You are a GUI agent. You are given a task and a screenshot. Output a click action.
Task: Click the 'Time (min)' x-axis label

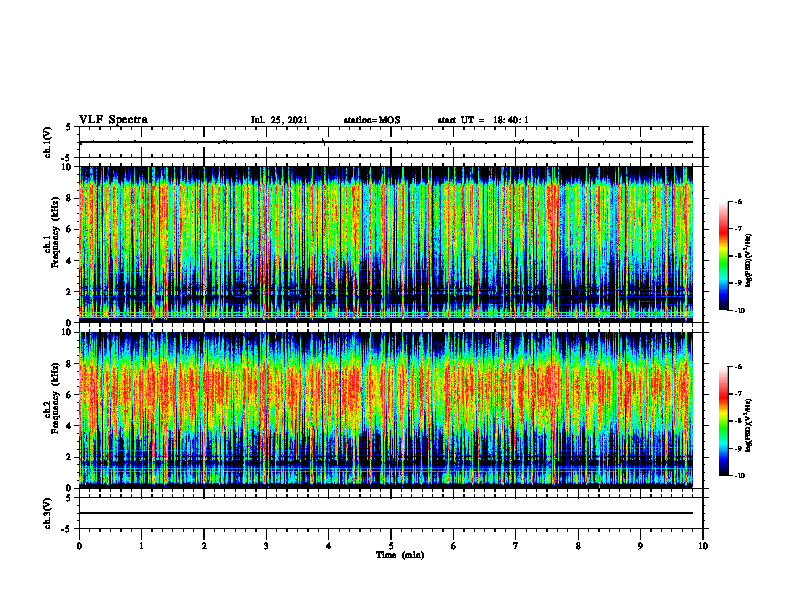[x=400, y=555]
